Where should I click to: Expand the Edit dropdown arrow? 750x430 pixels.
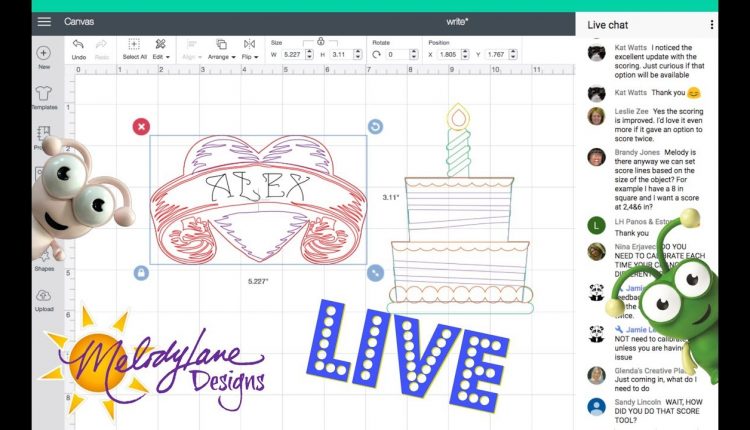(168, 57)
